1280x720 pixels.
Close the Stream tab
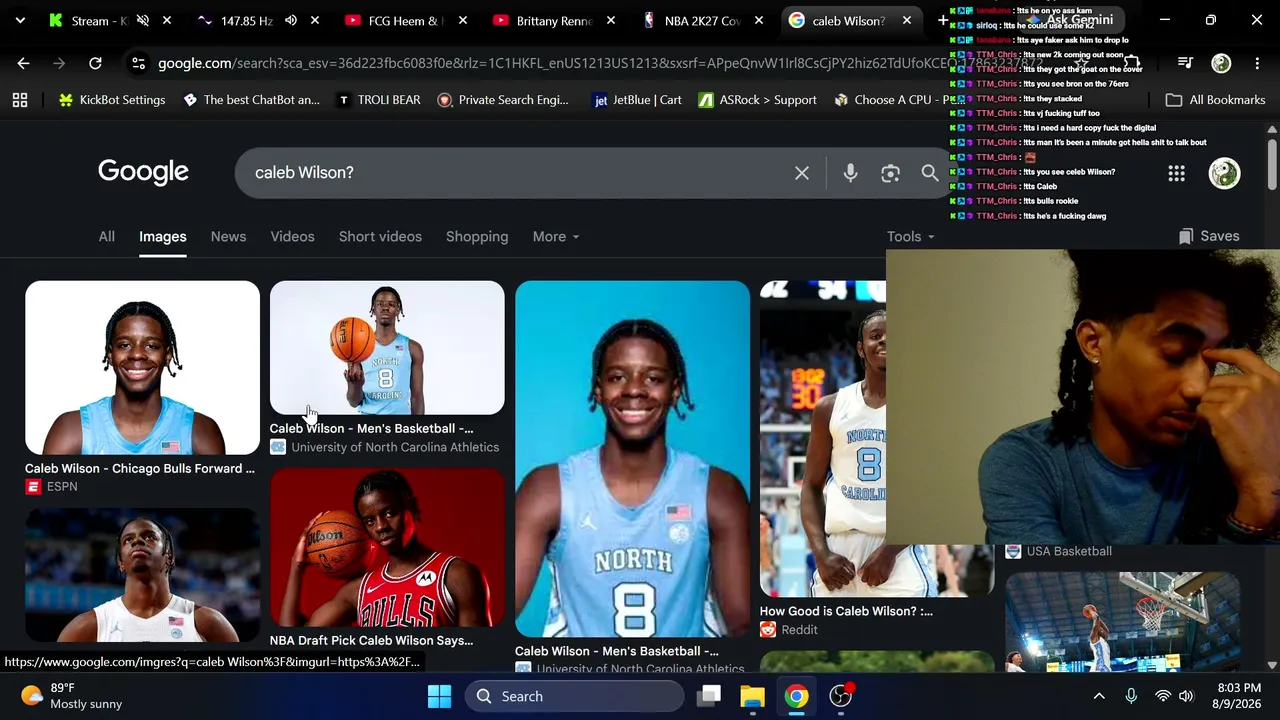pyautogui.click(x=167, y=20)
